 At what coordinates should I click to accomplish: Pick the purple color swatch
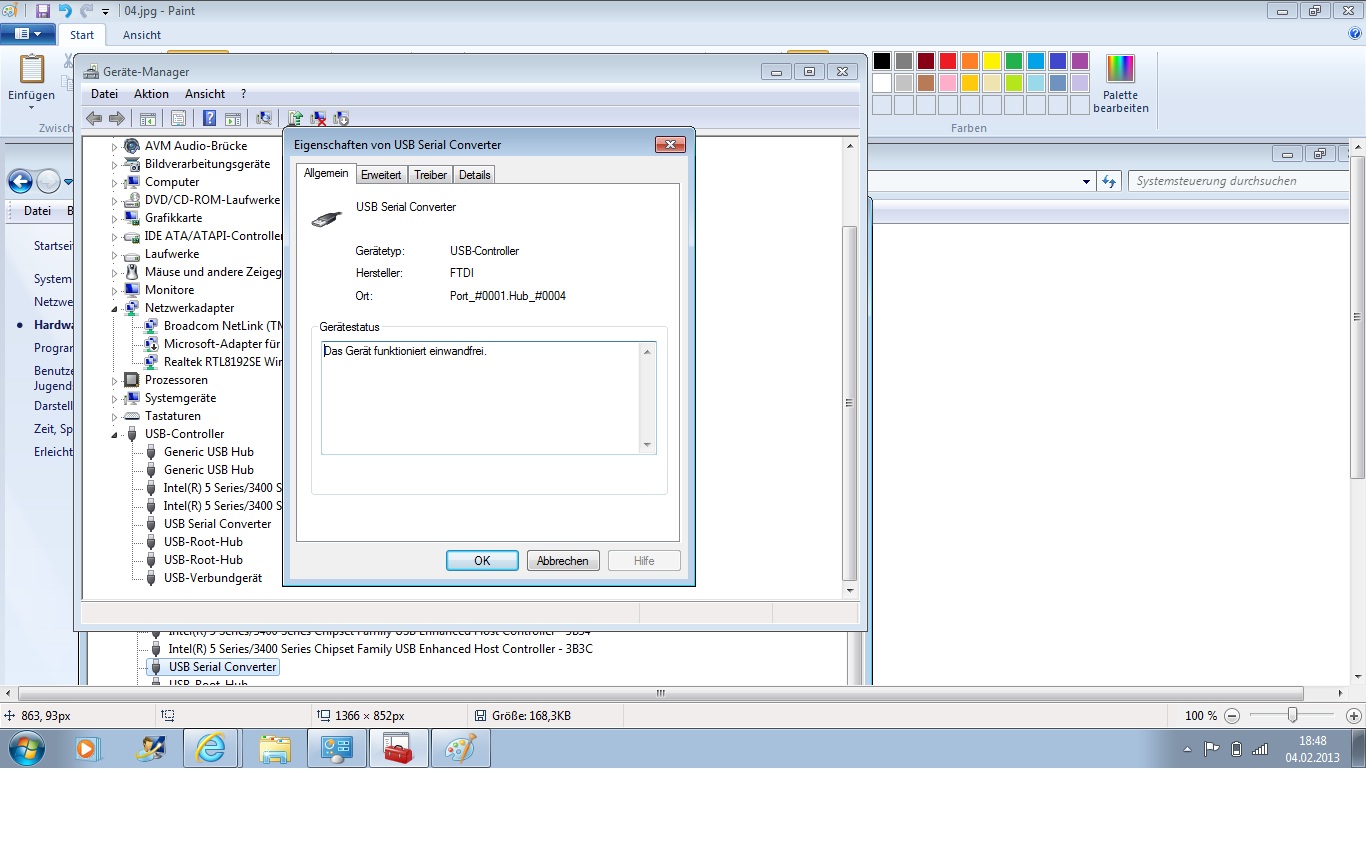[1080, 61]
